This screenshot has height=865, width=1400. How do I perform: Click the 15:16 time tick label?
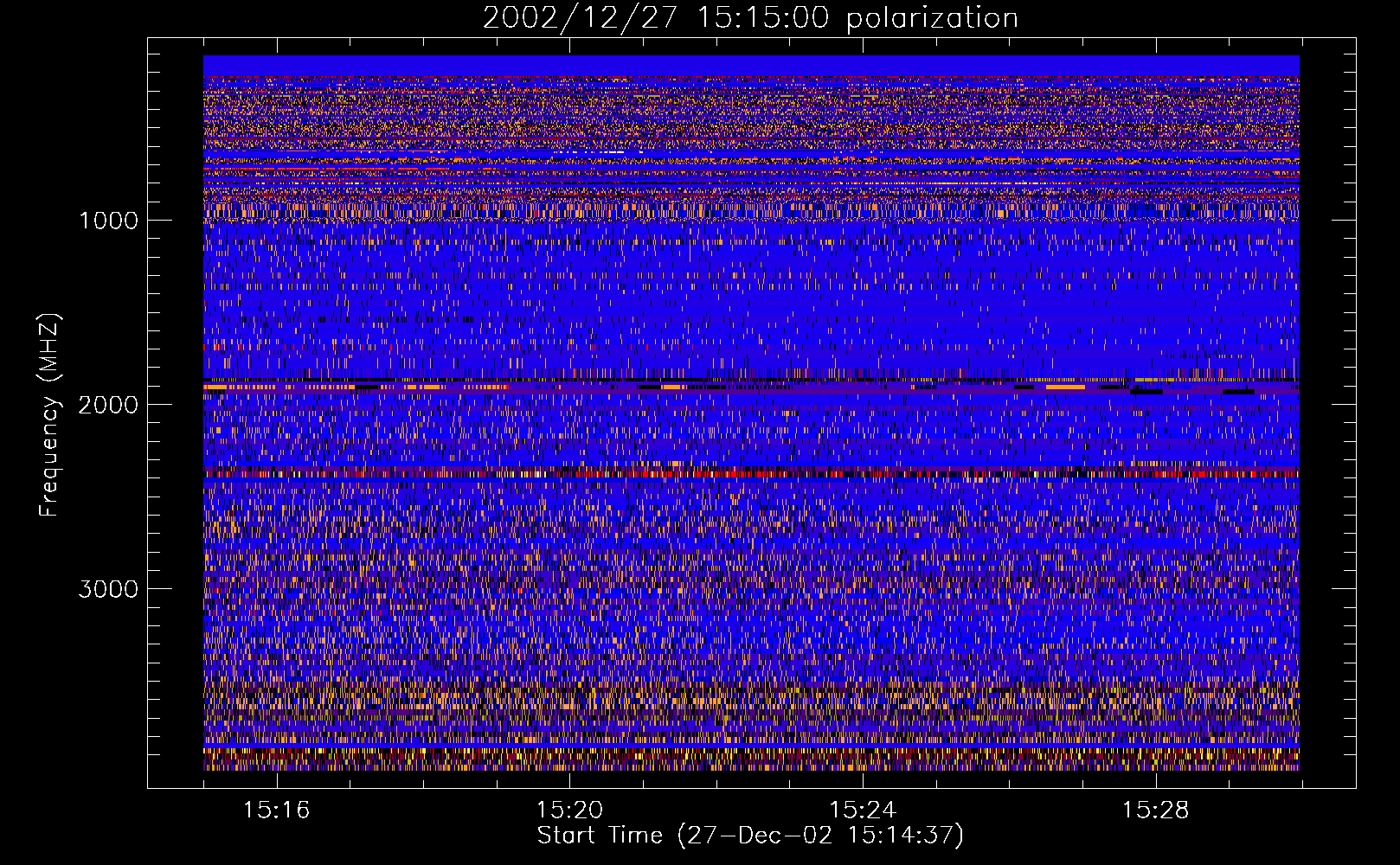coord(276,811)
